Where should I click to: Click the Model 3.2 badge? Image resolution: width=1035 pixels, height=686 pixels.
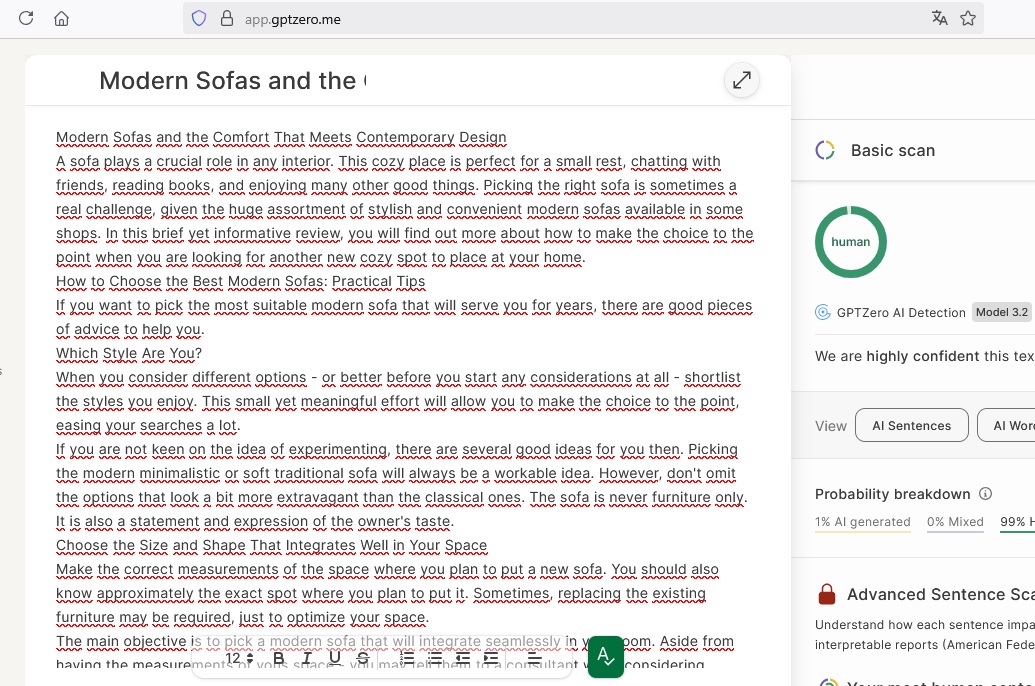click(x=1001, y=312)
